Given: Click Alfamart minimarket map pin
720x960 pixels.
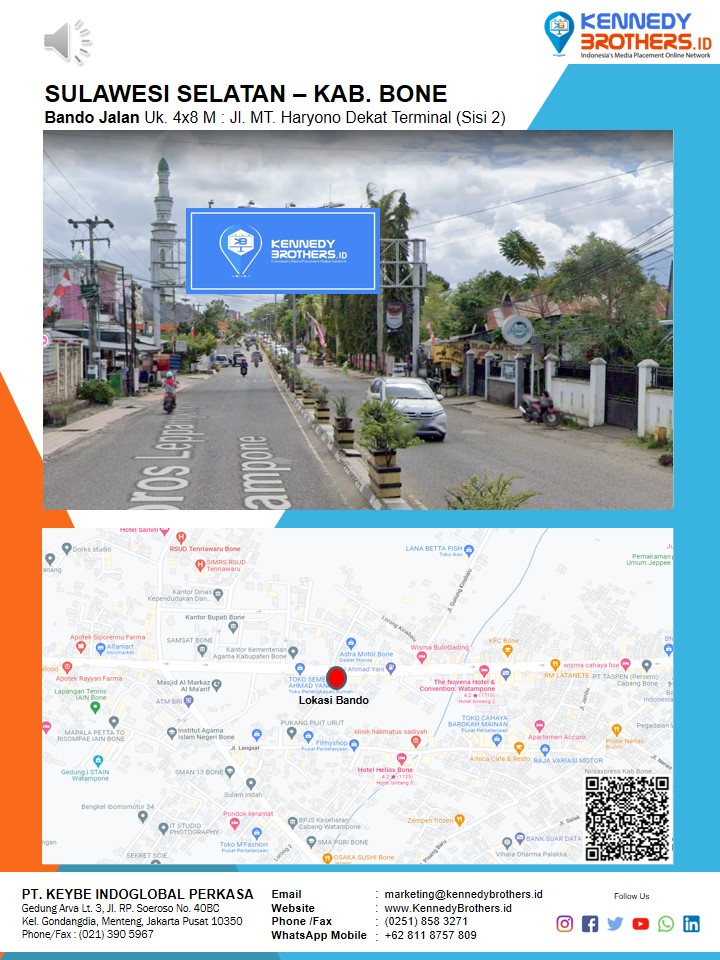Looking at the screenshot, I should click(100, 649).
